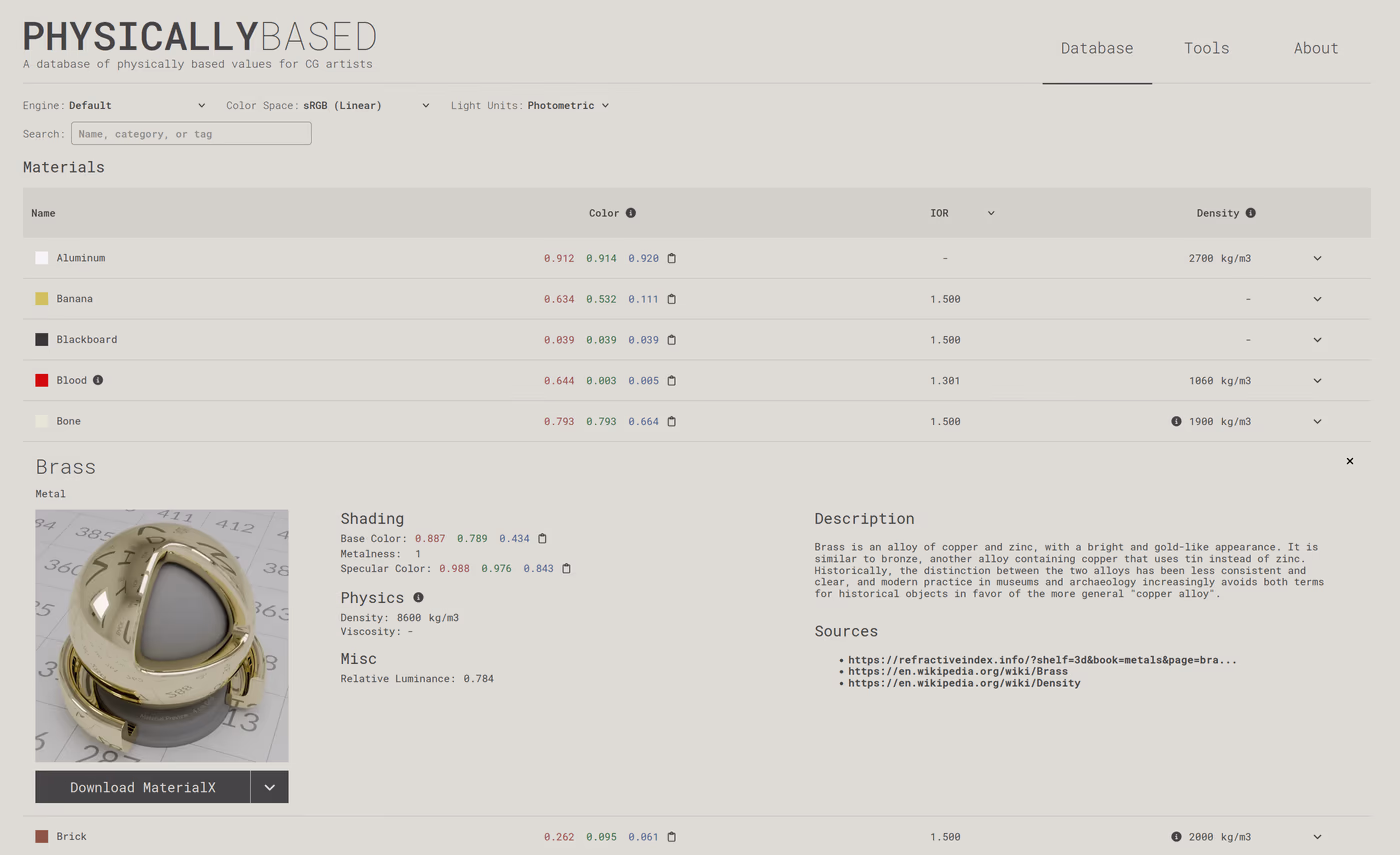1400x855 pixels.
Task: Show Brick density info icon
Action: [1176, 837]
